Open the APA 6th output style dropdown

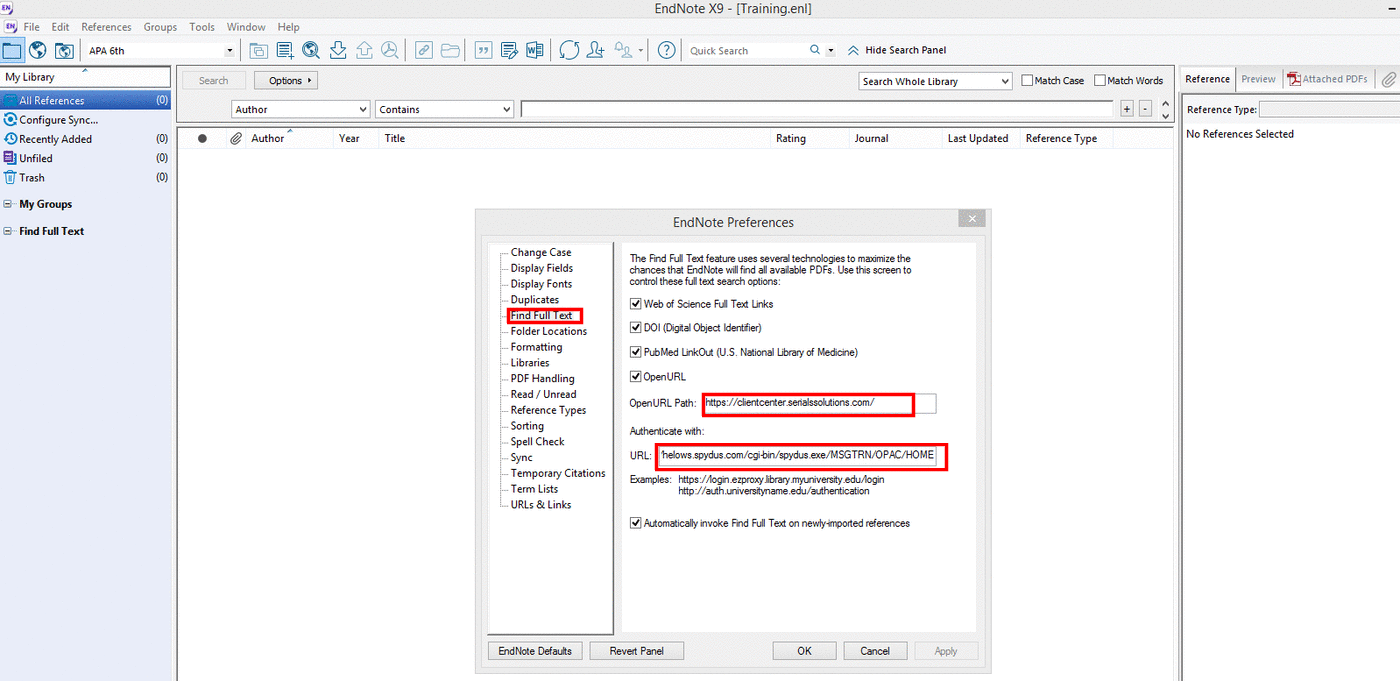(229, 51)
